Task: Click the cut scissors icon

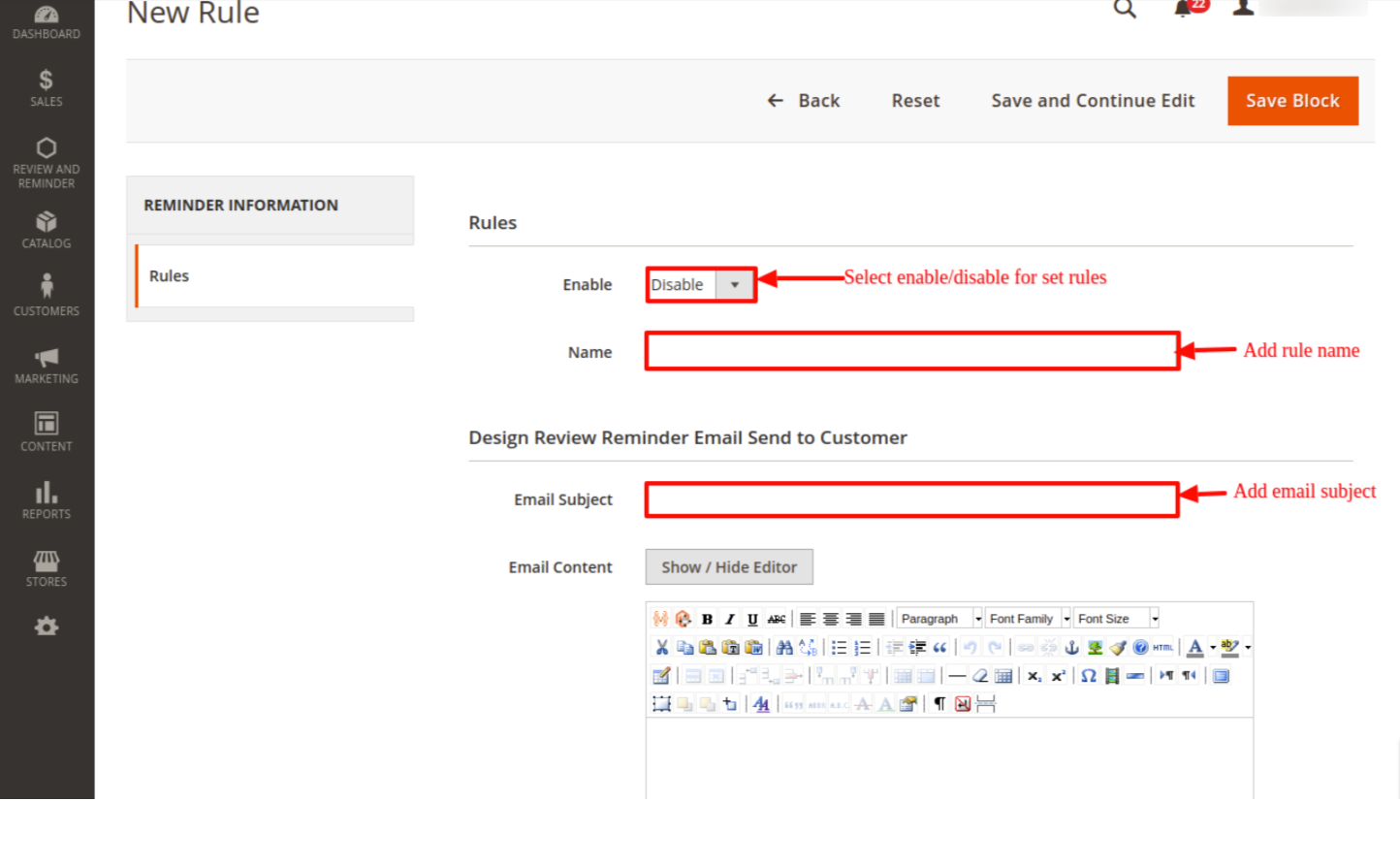Action: click(x=661, y=648)
